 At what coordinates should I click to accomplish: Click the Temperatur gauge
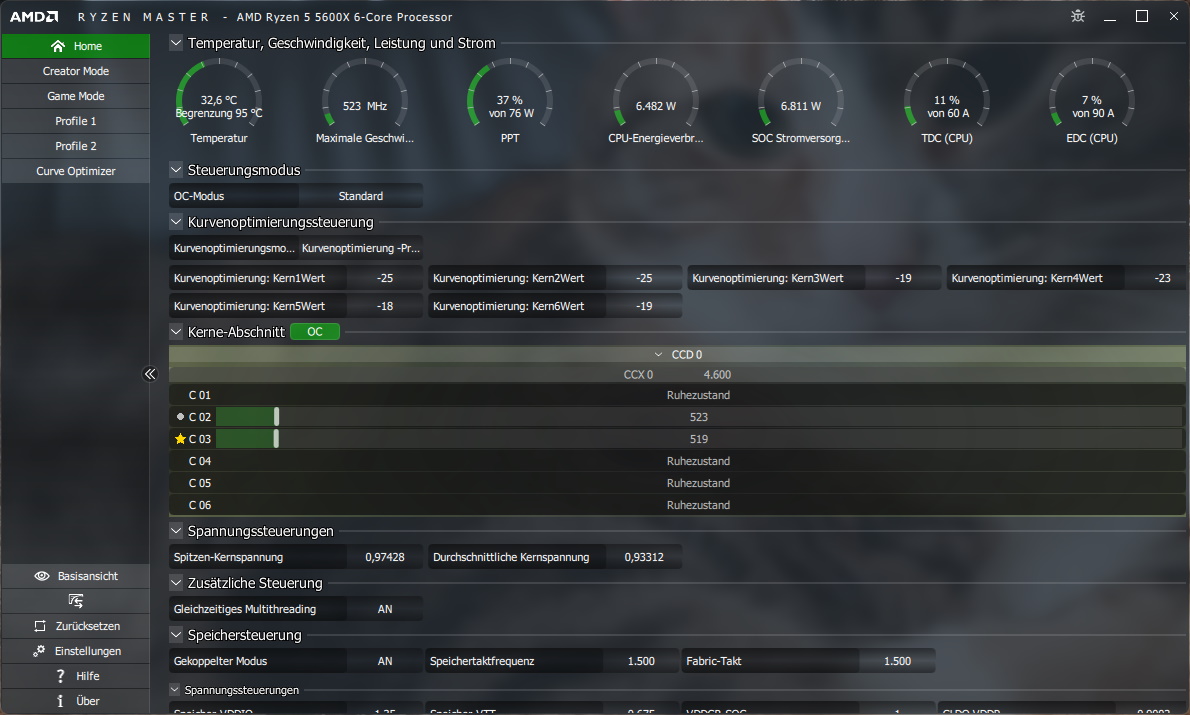(219, 102)
